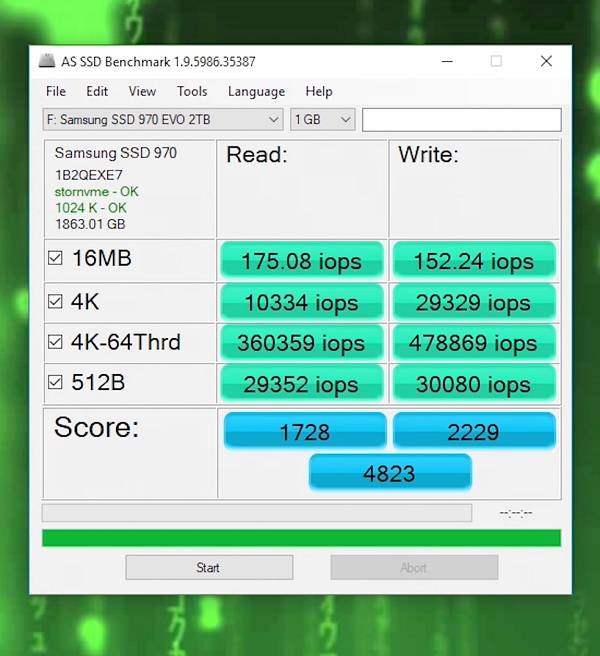The width and height of the screenshot is (600, 656).
Task: Open the Help menu
Action: click(x=319, y=91)
